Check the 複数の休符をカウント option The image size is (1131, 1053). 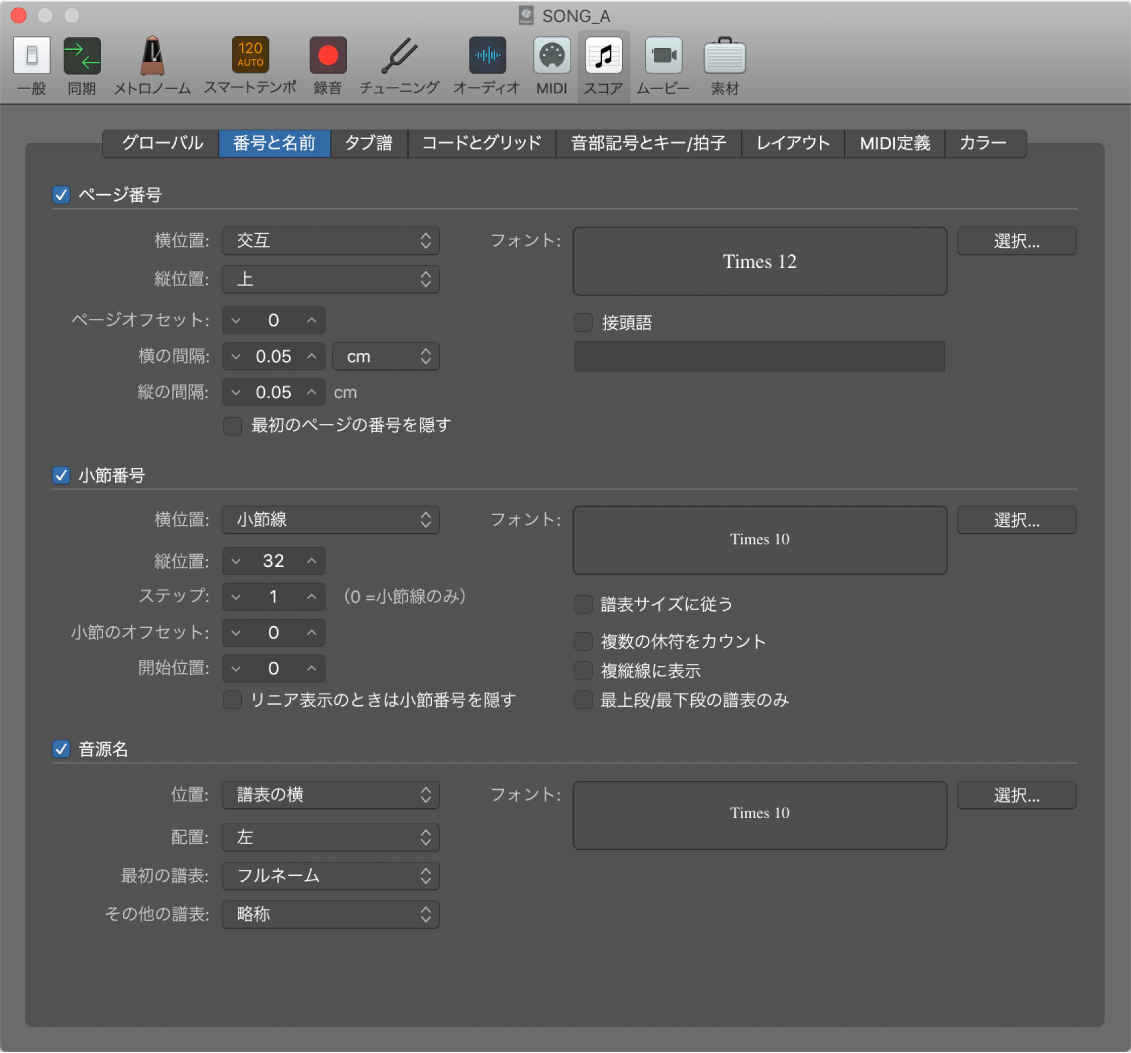click(583, 641)
